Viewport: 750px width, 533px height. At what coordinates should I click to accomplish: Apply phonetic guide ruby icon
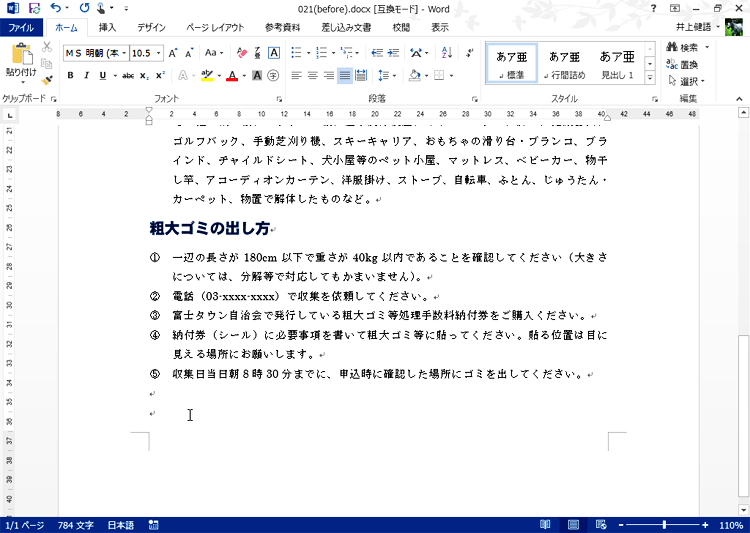point(257,53)
